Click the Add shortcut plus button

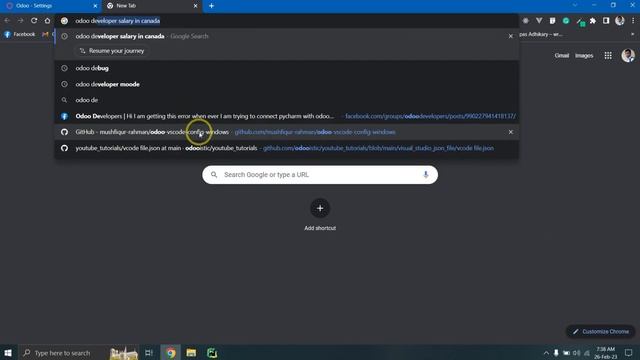pyautogui.click(x=320, y=208)
